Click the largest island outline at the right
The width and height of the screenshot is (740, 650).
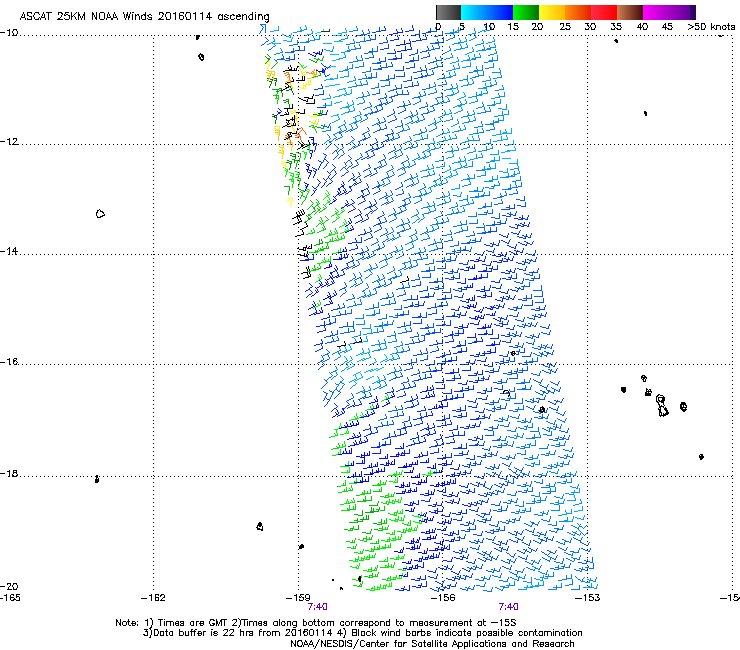tap(662, 406)
